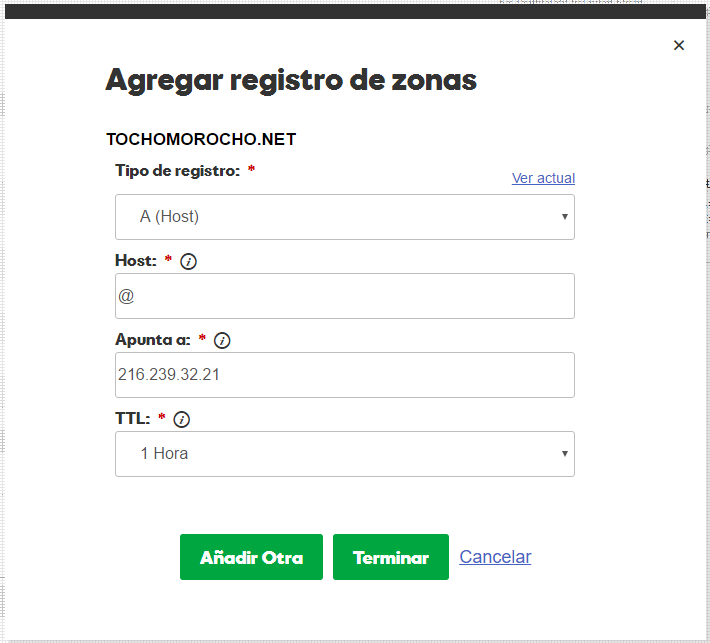This screenshot has height=643, width=710.
Task: Click the Tipo de registro dropdown arrow
Action: pyautogui.click(x=565, y=217)
